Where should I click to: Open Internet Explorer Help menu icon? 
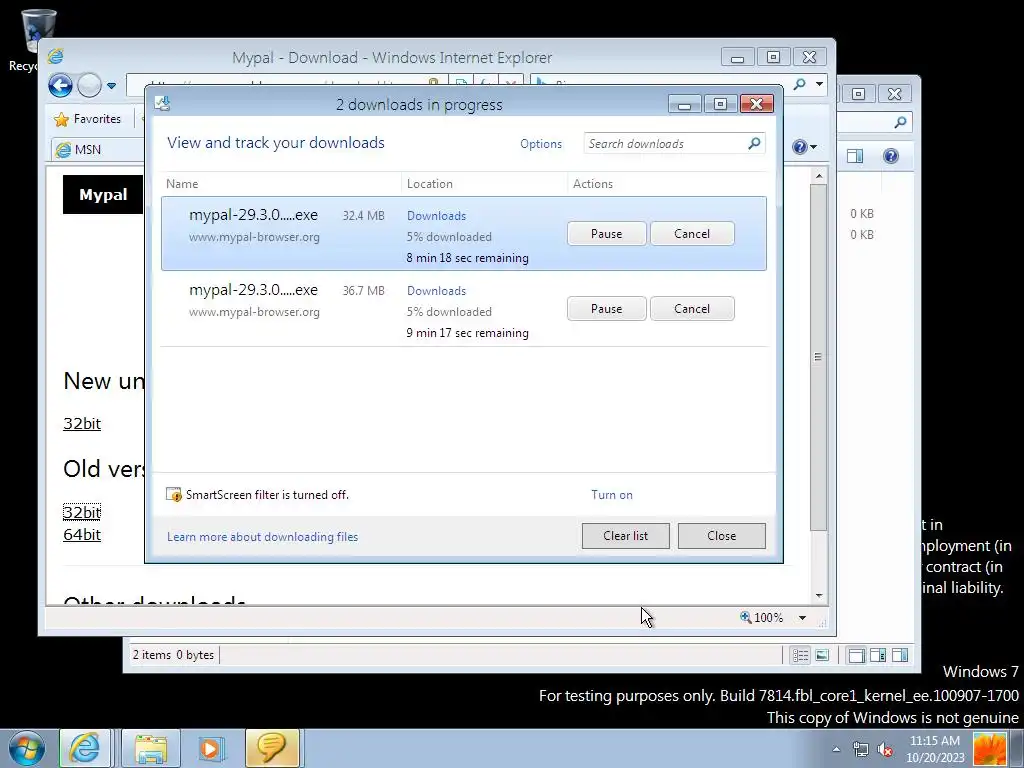804,147
